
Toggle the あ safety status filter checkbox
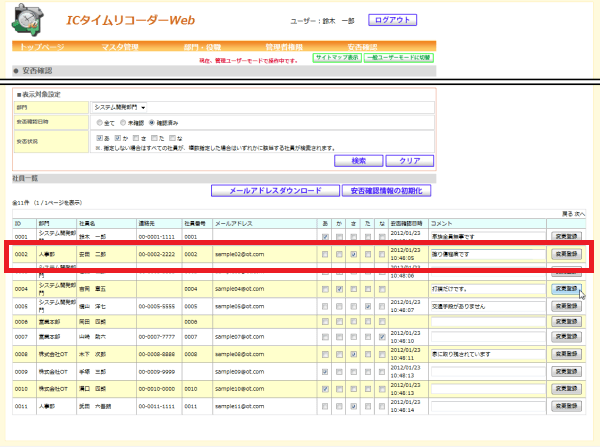pyautogui.click(x=100, y=138)
